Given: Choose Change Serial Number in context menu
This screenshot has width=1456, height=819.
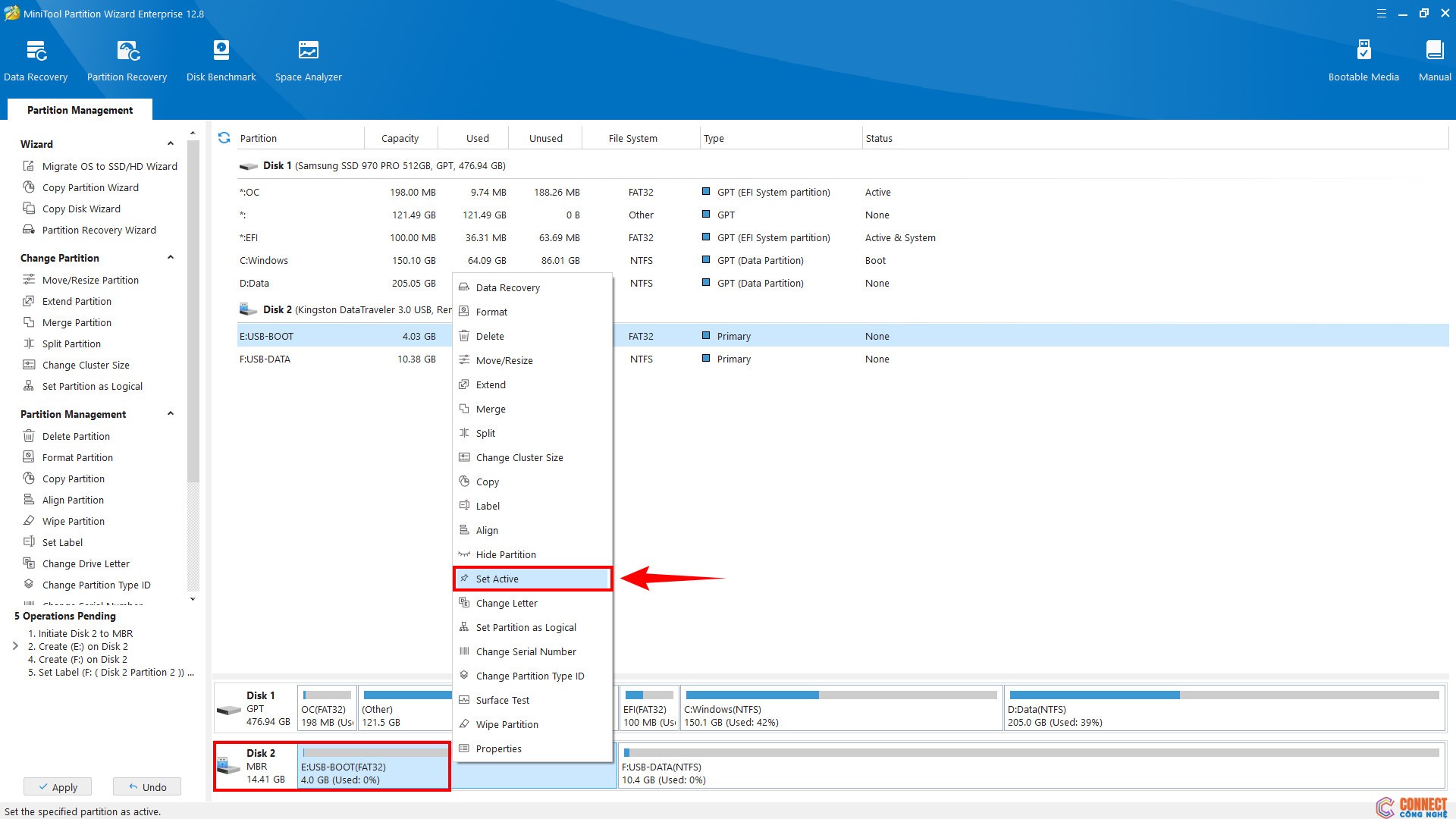Looking at the screenshot, I should (x=533, y=651).
